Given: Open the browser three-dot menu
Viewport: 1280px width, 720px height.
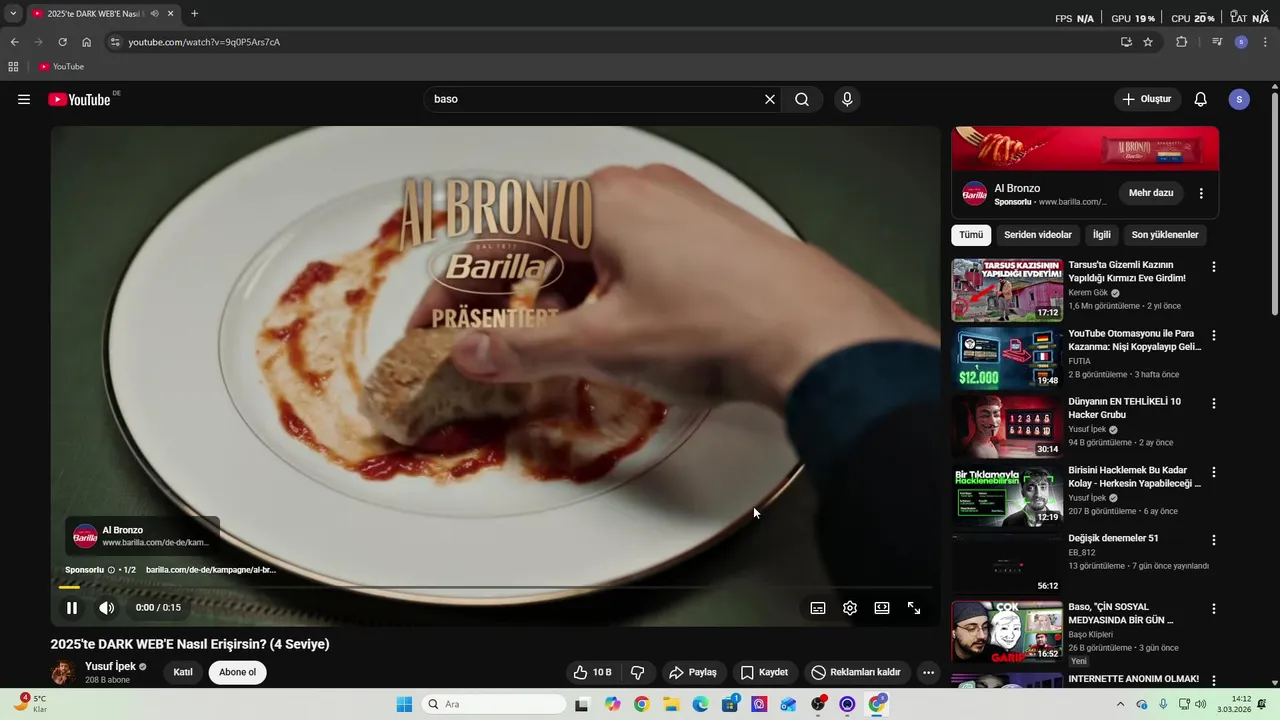Looking at the screenshot, I should point(1265,42).
